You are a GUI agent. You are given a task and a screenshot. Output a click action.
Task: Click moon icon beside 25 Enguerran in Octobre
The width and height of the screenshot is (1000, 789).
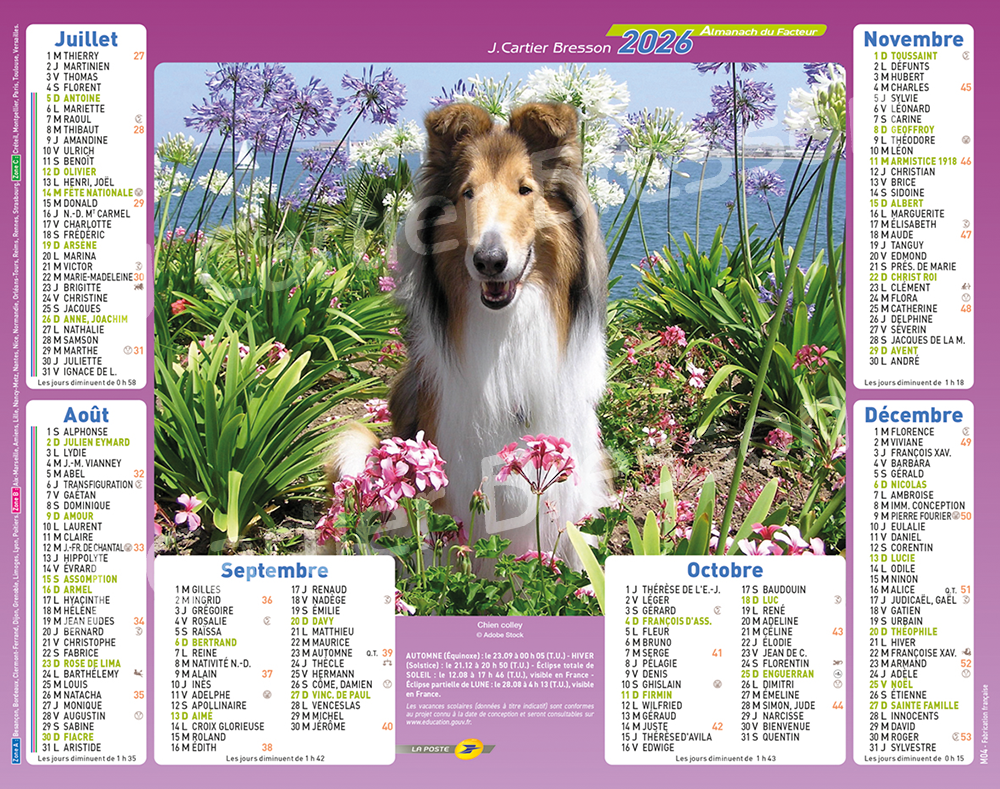(x=837, y=674)
